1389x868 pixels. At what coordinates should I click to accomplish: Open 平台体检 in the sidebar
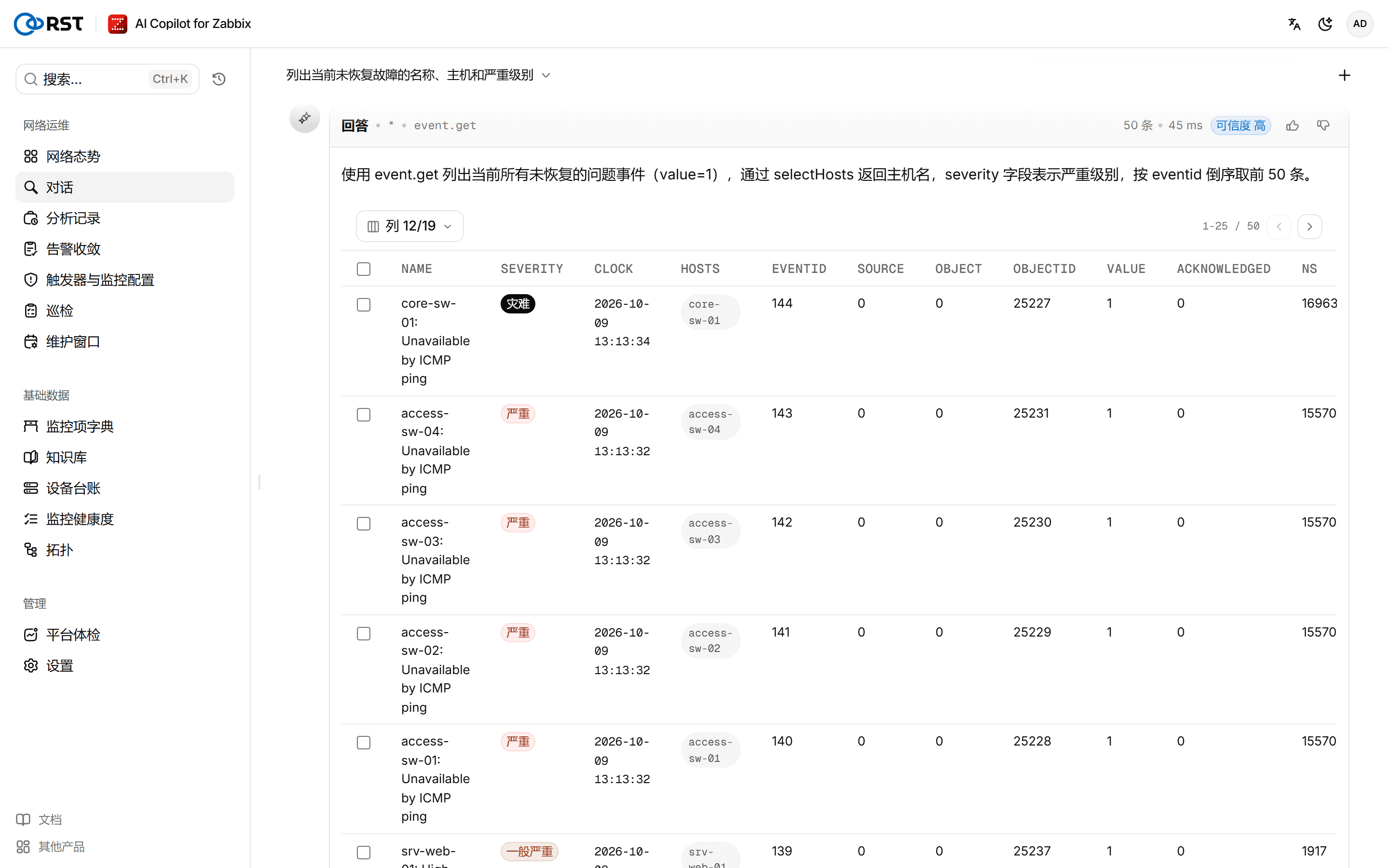tap(124, 634)
